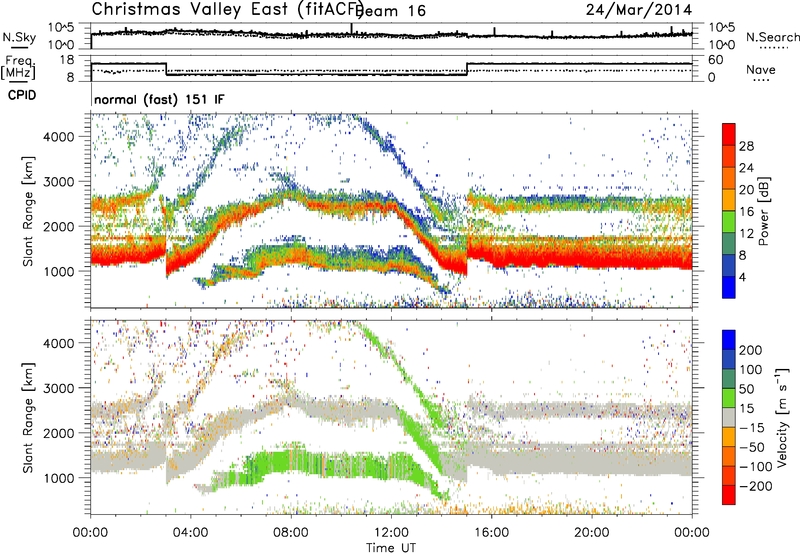Click the Christmas Valley East (fitACF) title

[228, 9]
